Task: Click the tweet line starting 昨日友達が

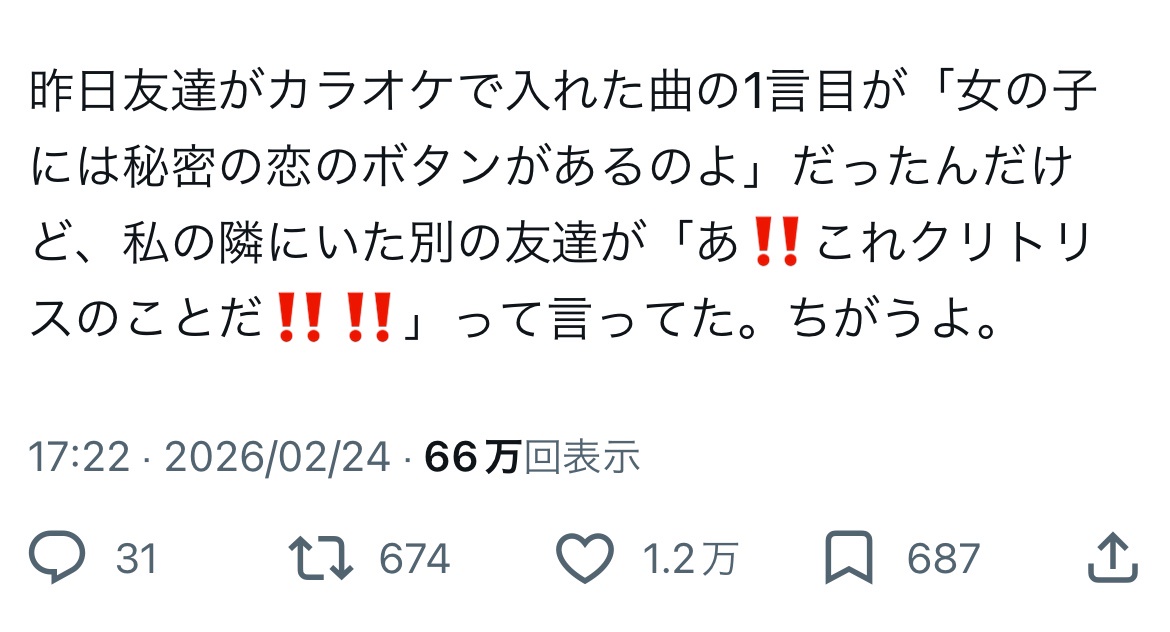Action: (x=563, y=91)
